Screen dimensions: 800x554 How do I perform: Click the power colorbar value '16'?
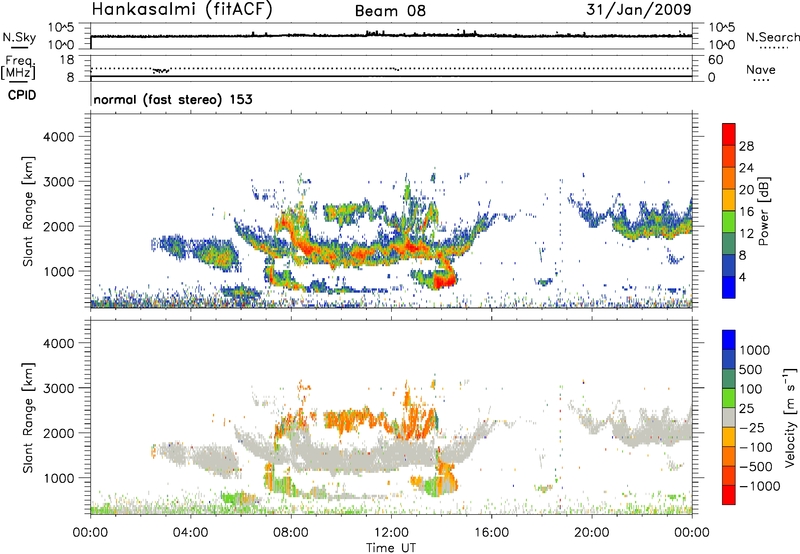pos(746,212)
